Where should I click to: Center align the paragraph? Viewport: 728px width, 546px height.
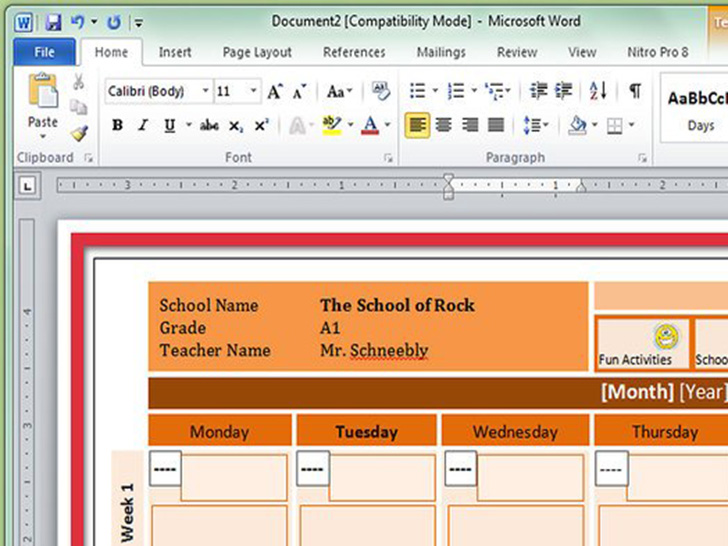443,125
